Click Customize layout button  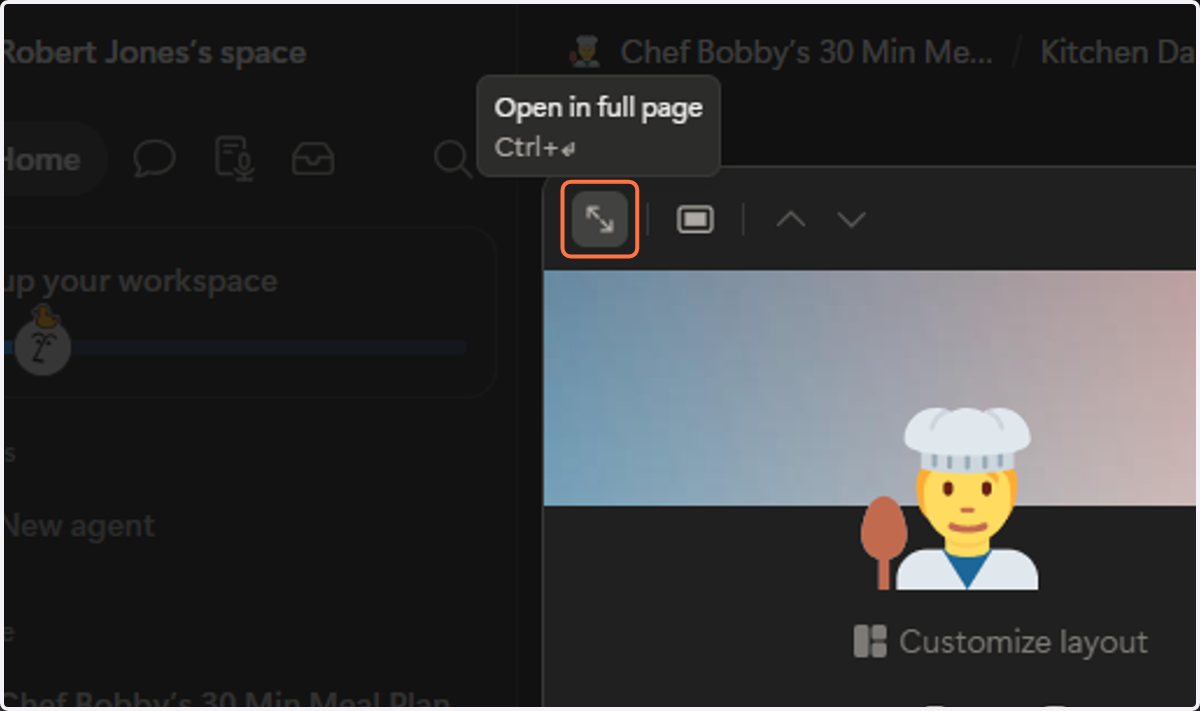tap(1001, 642)
